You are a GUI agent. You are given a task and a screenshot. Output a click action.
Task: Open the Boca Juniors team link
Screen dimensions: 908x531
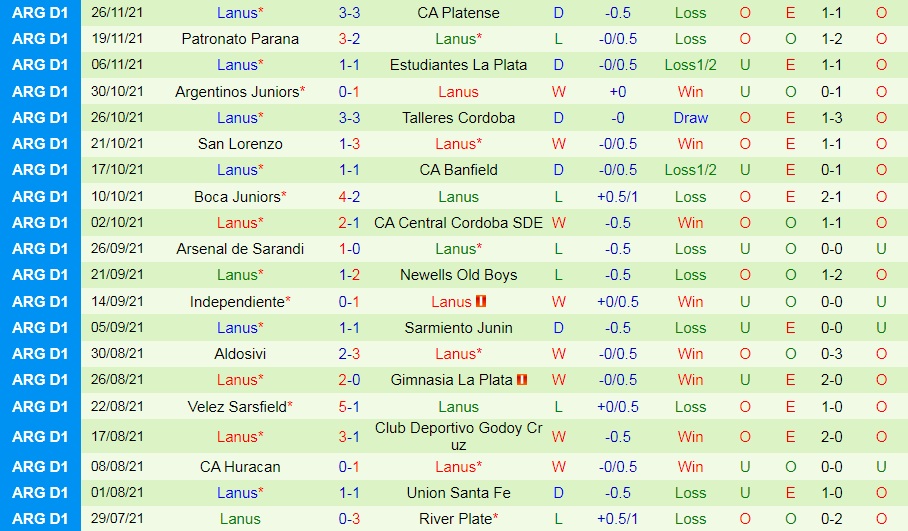(237, 196)
